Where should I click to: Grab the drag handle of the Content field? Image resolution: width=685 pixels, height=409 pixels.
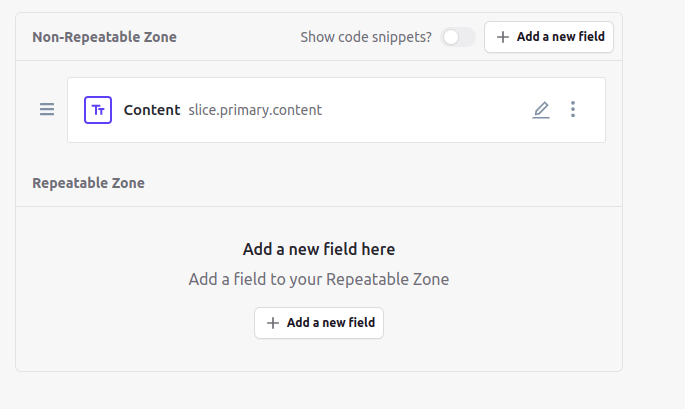point(47,109)
